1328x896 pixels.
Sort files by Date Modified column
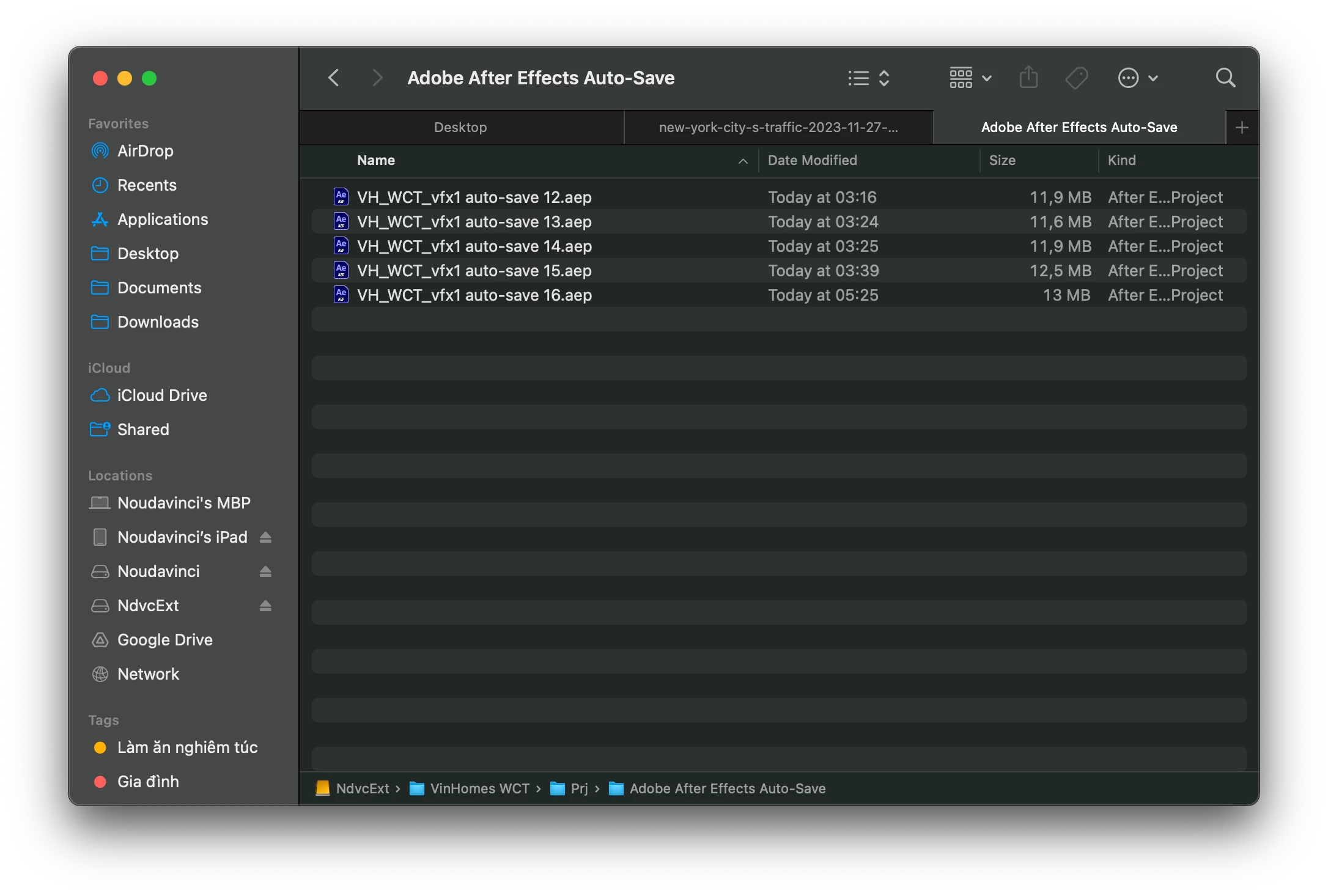coord(812,160)
